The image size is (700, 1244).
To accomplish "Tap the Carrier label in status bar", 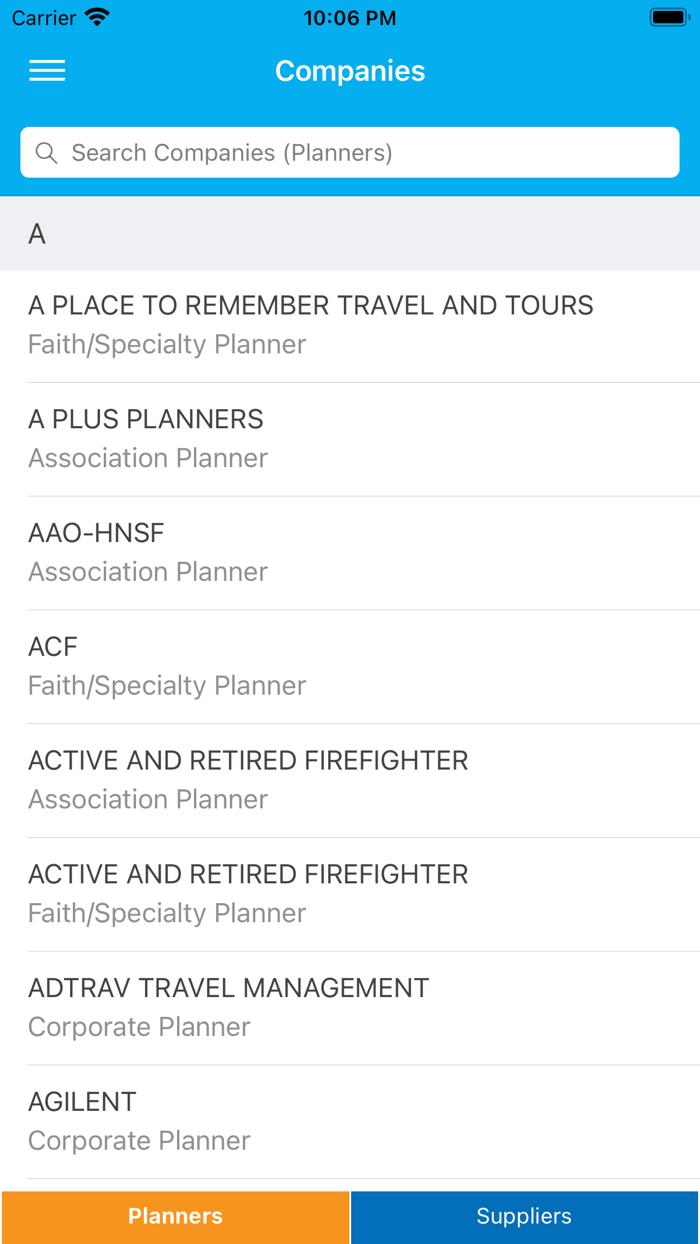I will tap(44, 18).
